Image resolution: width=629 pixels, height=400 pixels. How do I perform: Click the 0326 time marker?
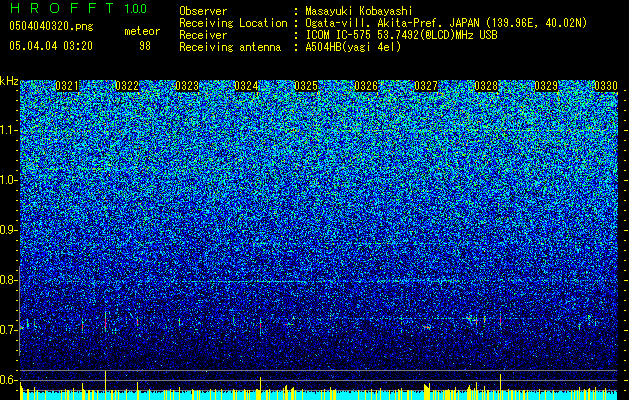pyautogui.click(x=366, y=86)
